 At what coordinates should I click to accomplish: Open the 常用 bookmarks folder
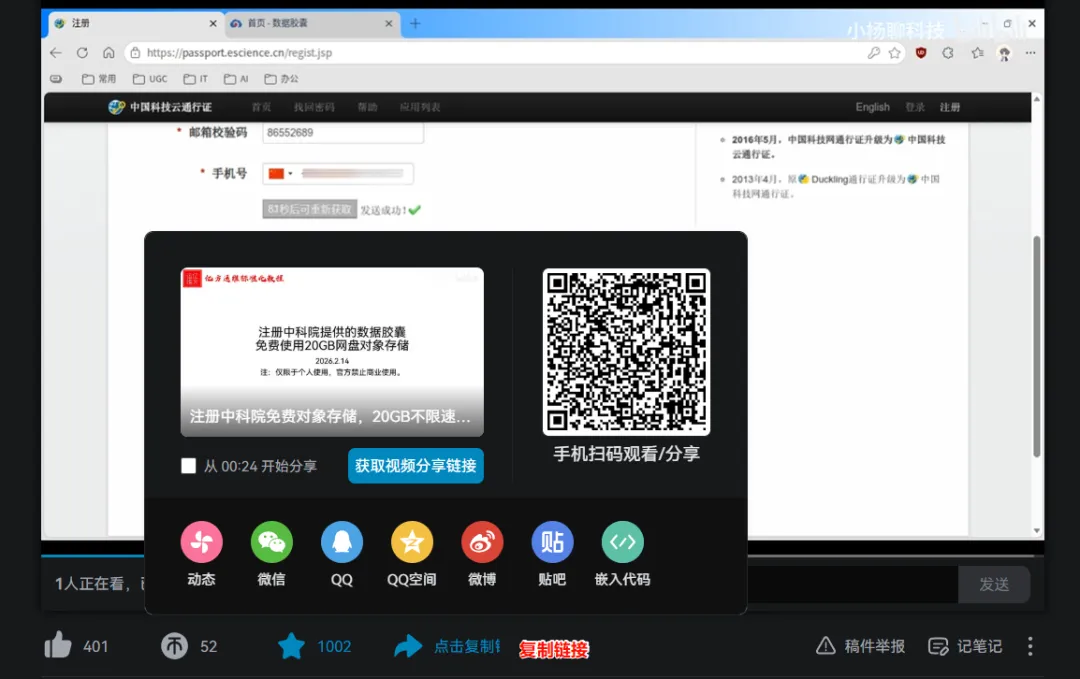click(99, 79)
